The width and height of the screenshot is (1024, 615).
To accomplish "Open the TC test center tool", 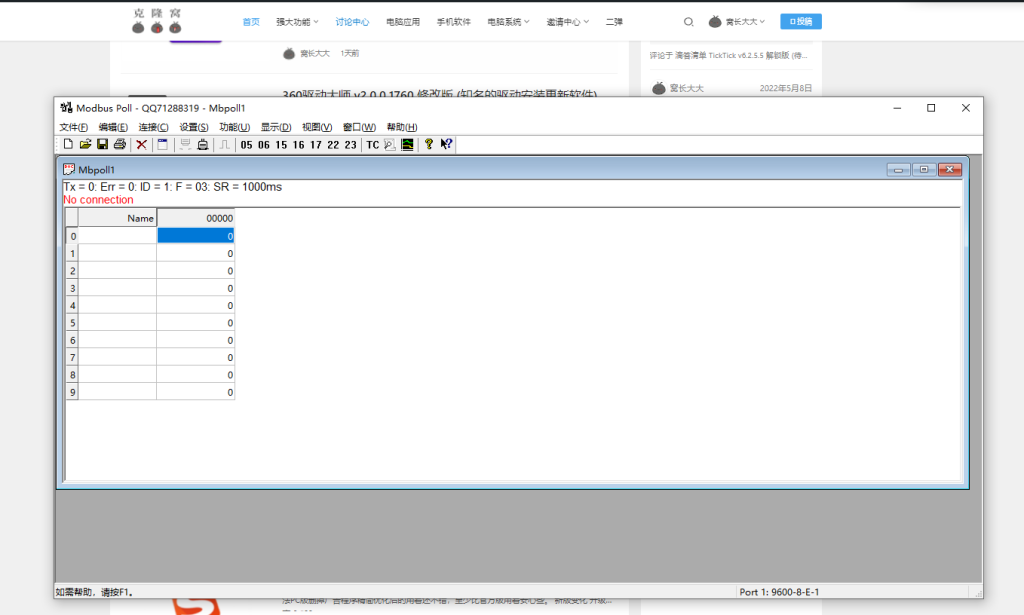I will [372, 145].
